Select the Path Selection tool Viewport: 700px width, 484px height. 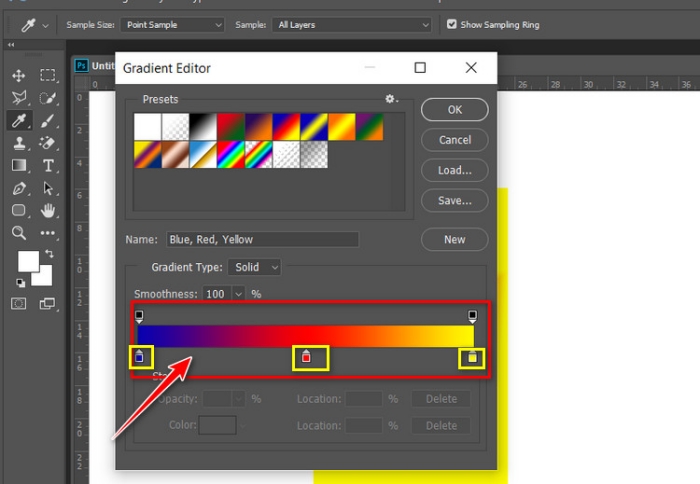coord(48,188)
